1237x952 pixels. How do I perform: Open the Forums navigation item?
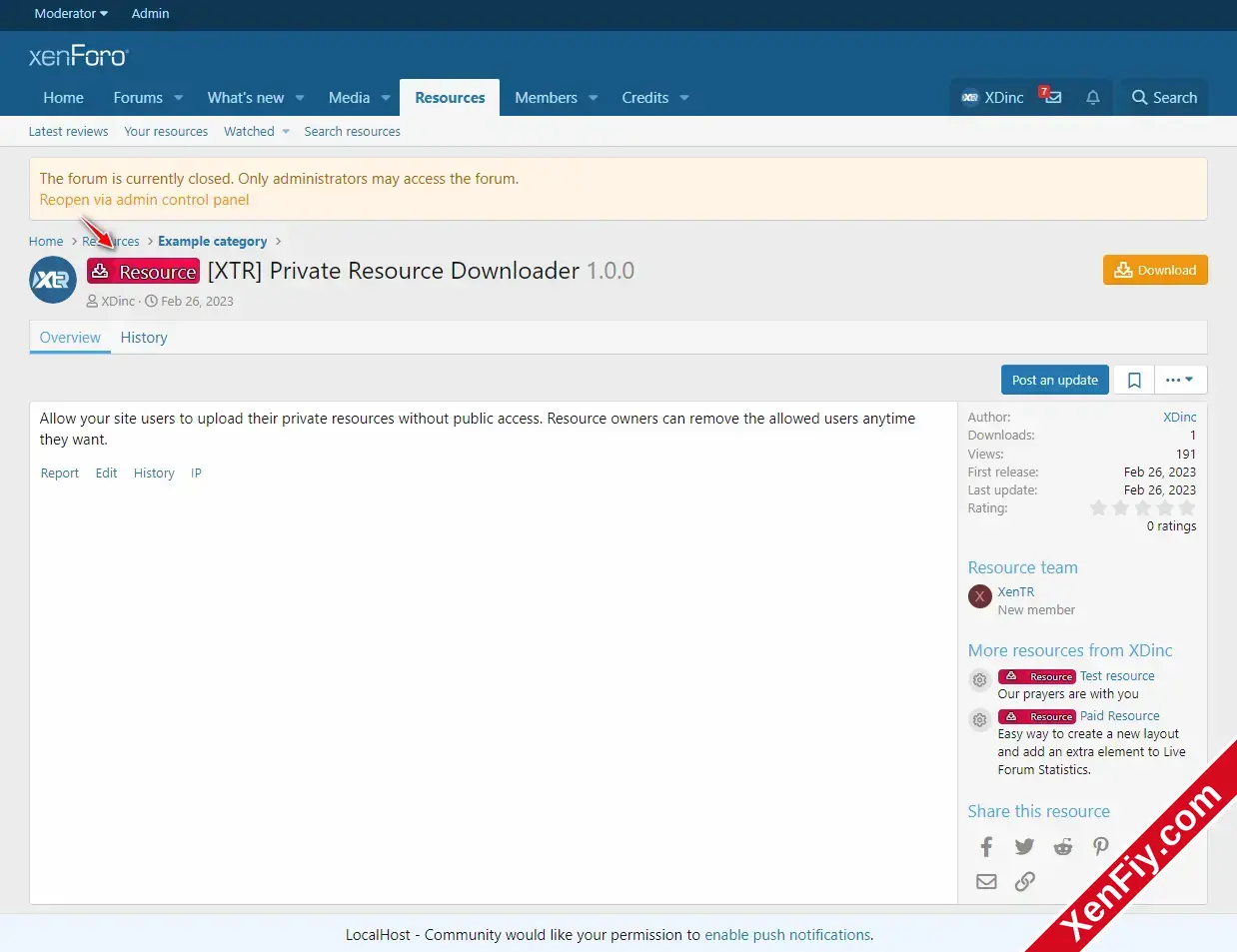138,98
